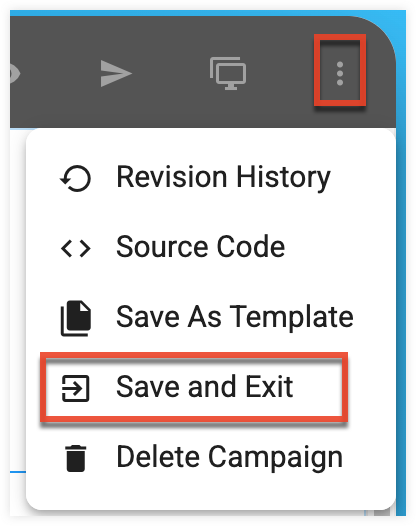Click the angle brackets Source Code icon
416x526 pixels.
(76, 249)
